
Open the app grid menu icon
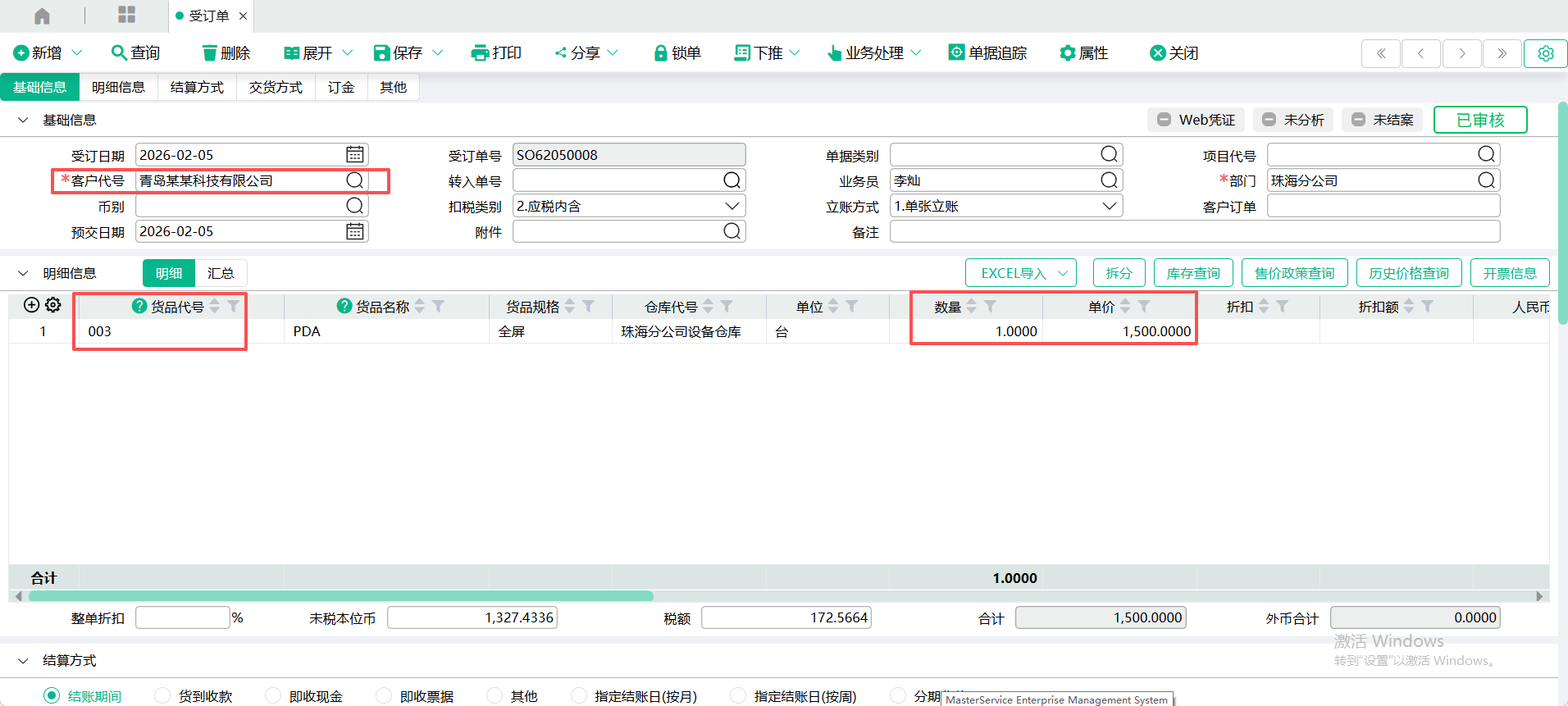[x=126, y=15]
